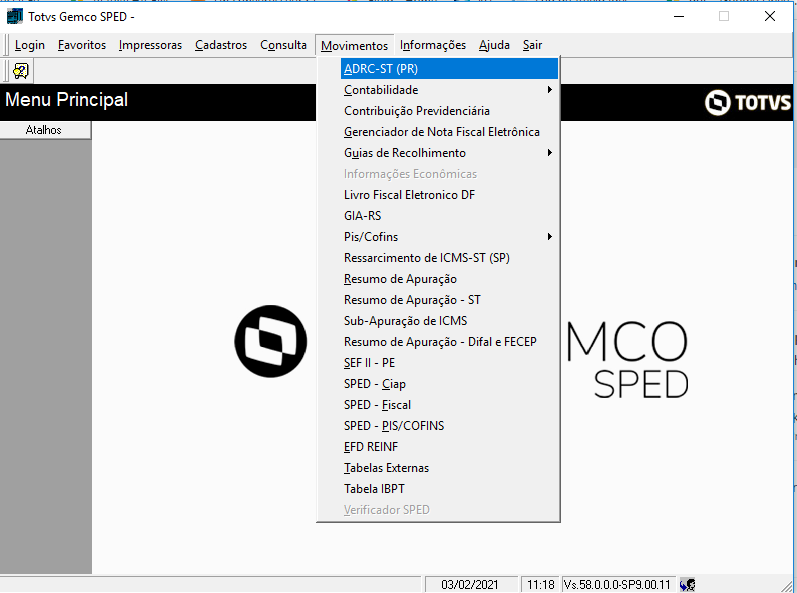
Task: Click the time 11:18 in status bar
Action: (540, 585)
